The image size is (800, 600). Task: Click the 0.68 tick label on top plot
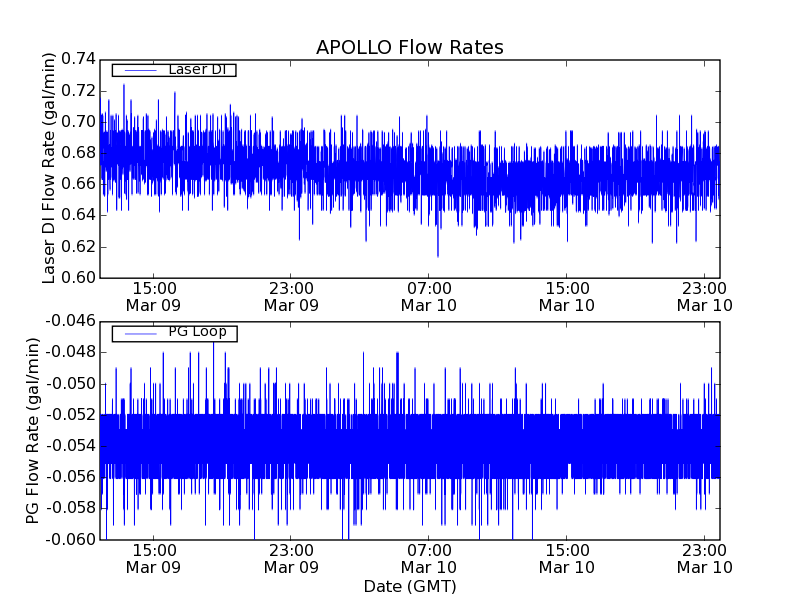point(79,153)
